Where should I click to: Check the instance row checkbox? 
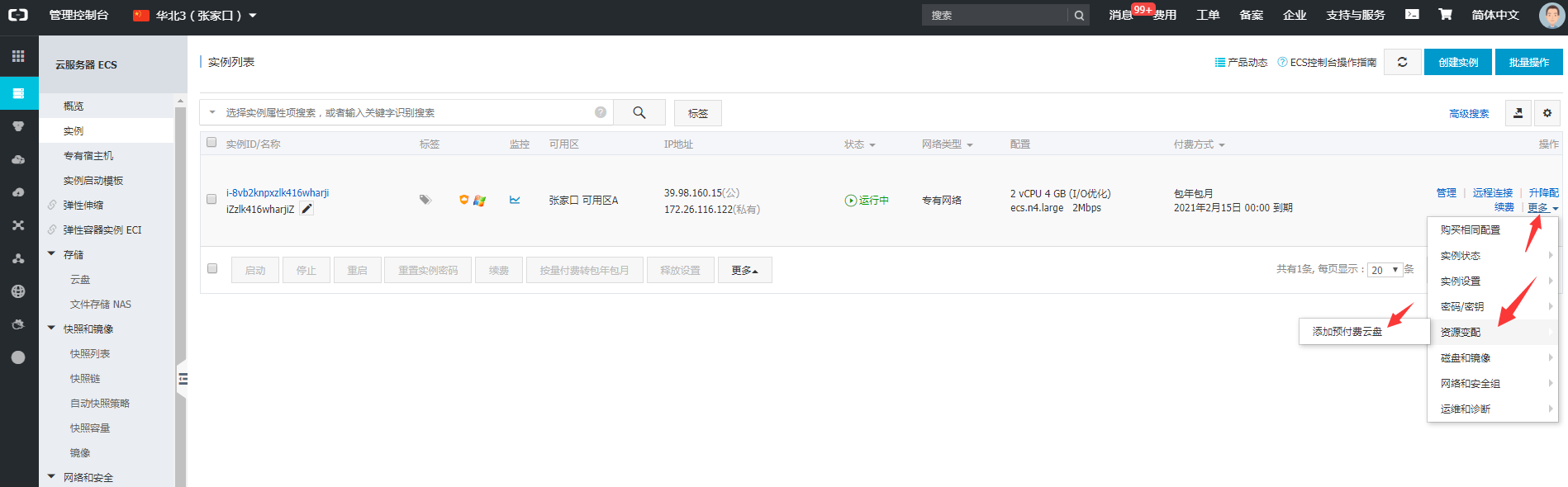tap(211, 200)
